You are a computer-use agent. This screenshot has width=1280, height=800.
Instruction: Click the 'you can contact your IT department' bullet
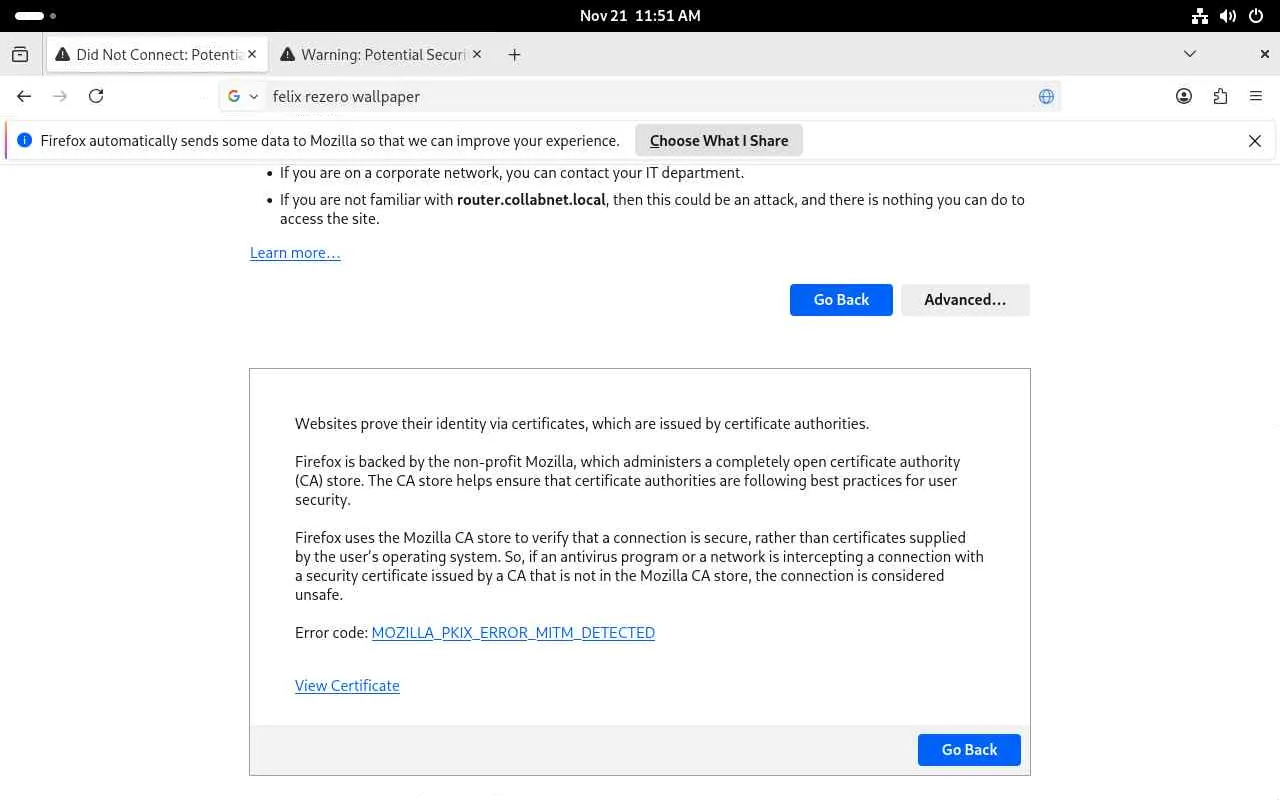pyautogui.click(x=512, y=173)
